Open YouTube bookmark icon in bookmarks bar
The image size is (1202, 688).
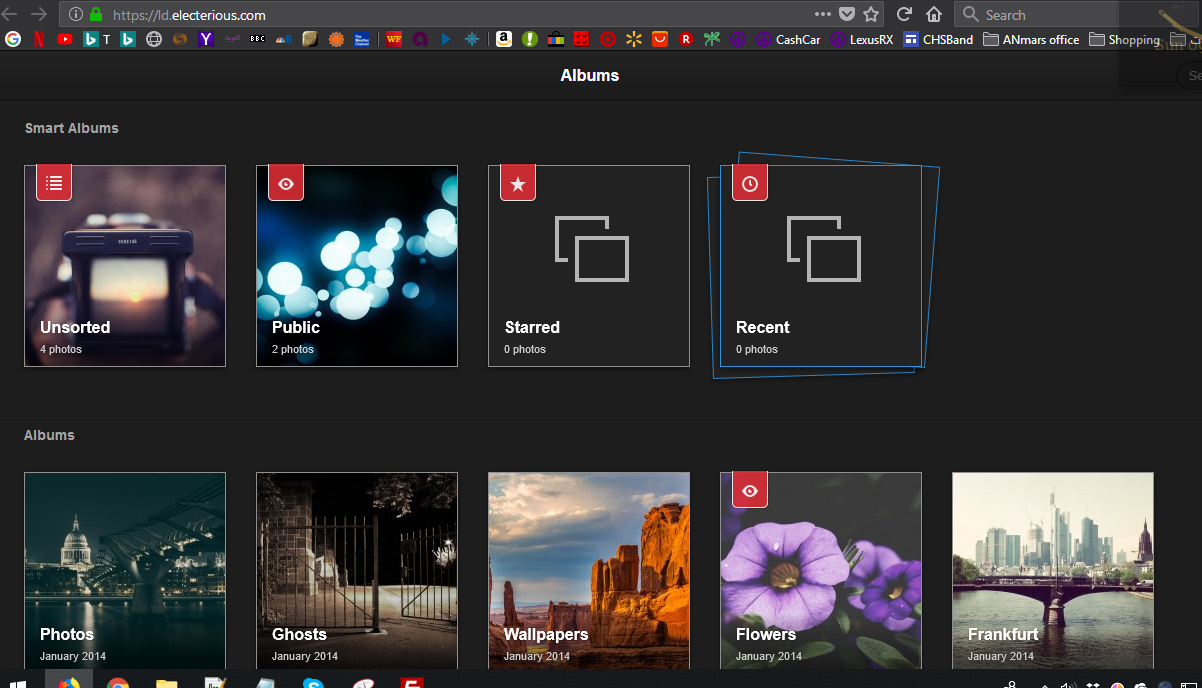tap(65, 40)
